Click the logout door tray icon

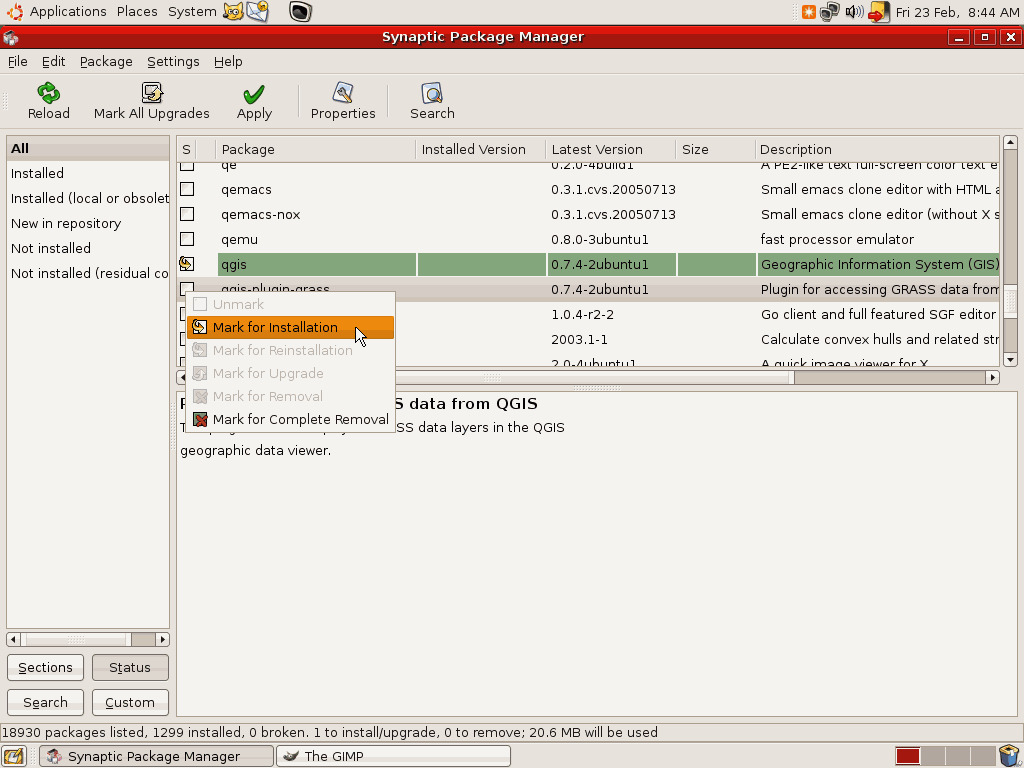point(879,12)
